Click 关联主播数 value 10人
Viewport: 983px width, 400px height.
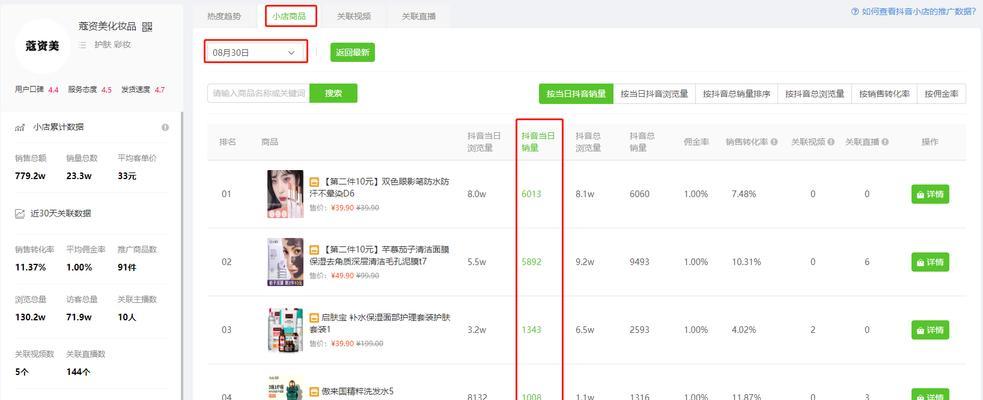(x=127, y=317)
